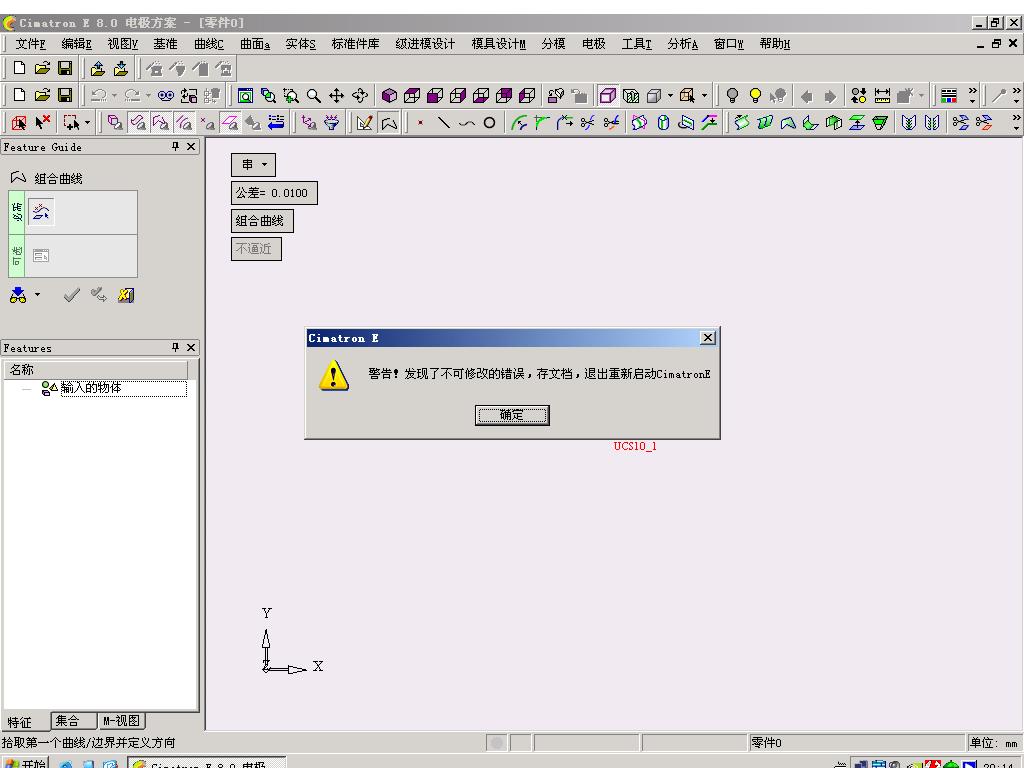This screenshot has width=1024, height=768.
Task: Click the 名称 column header
Action: pyautogui.click(x=96, y=370)
